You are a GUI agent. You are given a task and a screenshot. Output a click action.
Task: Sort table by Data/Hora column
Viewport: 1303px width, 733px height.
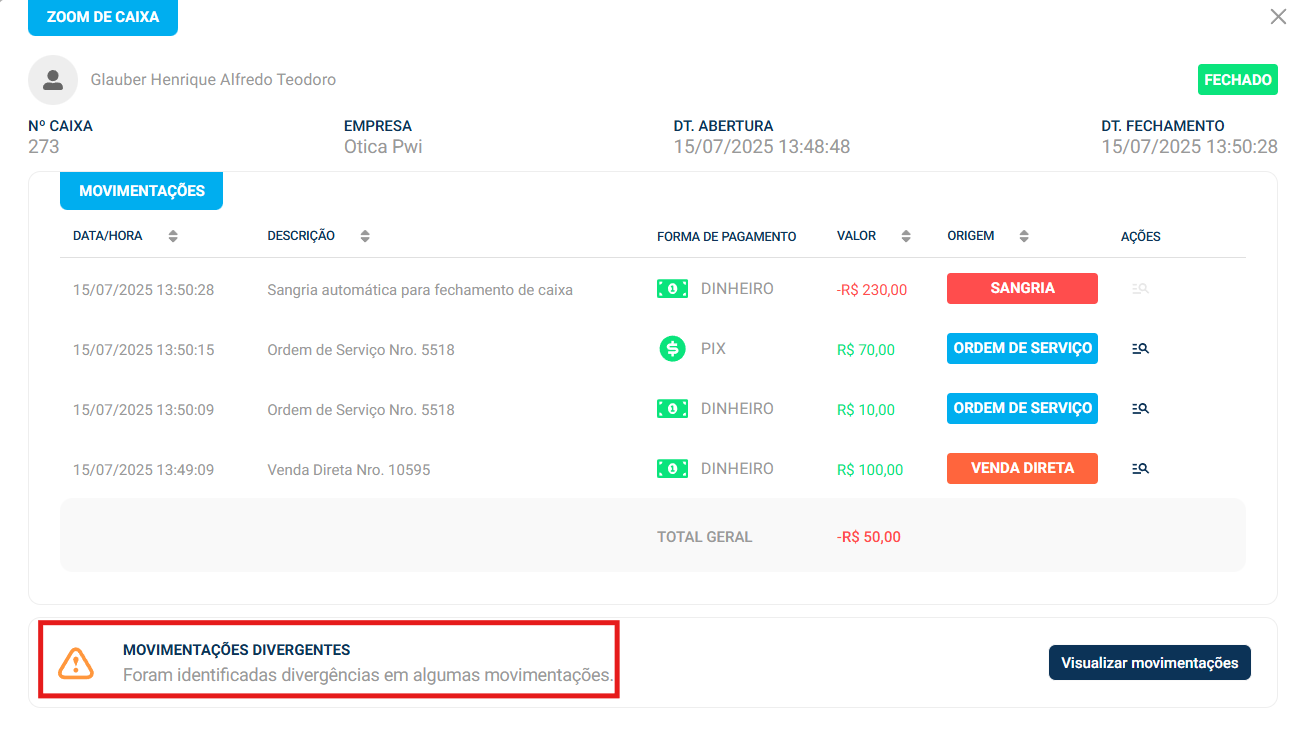(x=173, y=237)
